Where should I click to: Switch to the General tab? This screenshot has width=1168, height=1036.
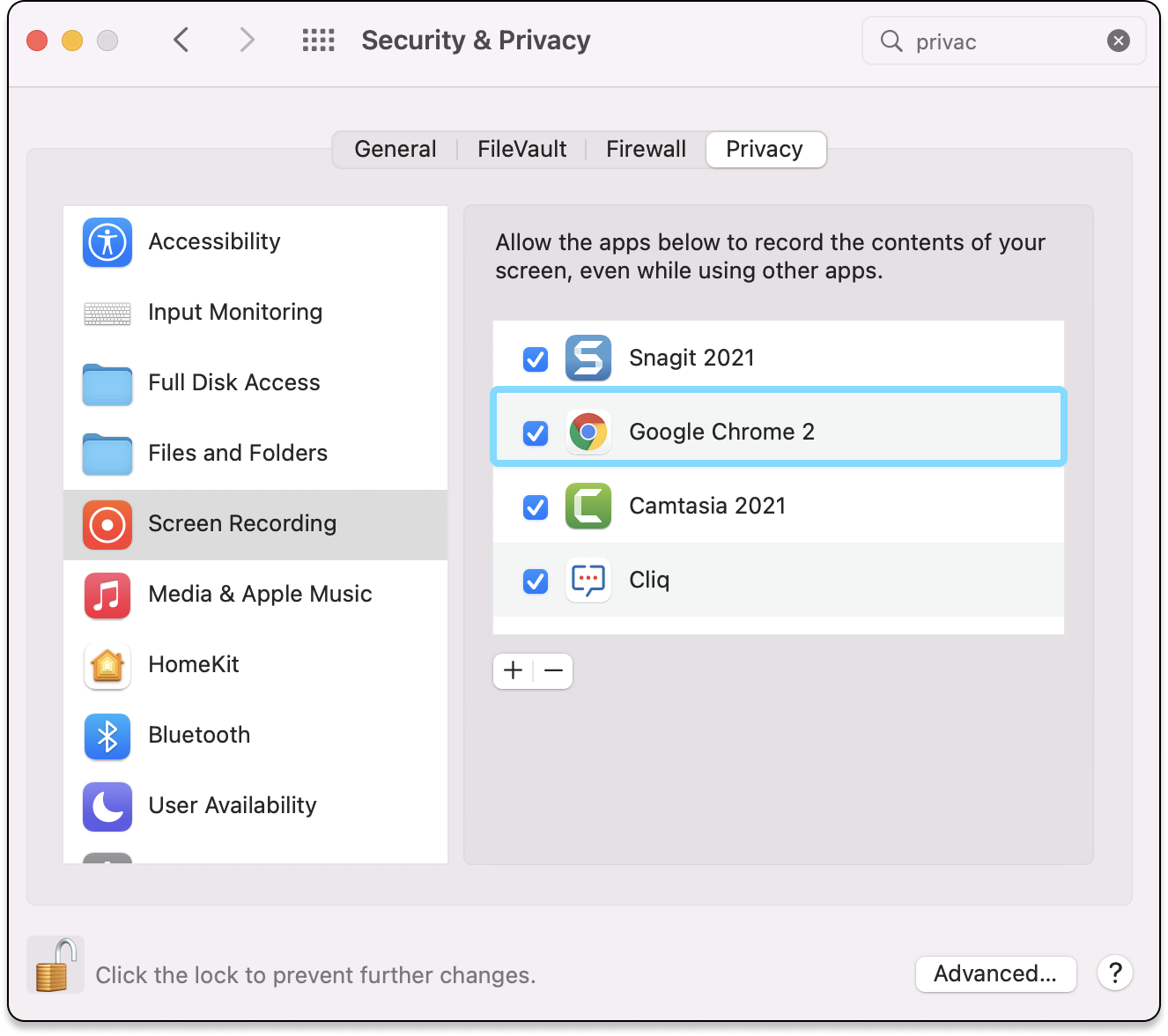(x=395, y=149)
